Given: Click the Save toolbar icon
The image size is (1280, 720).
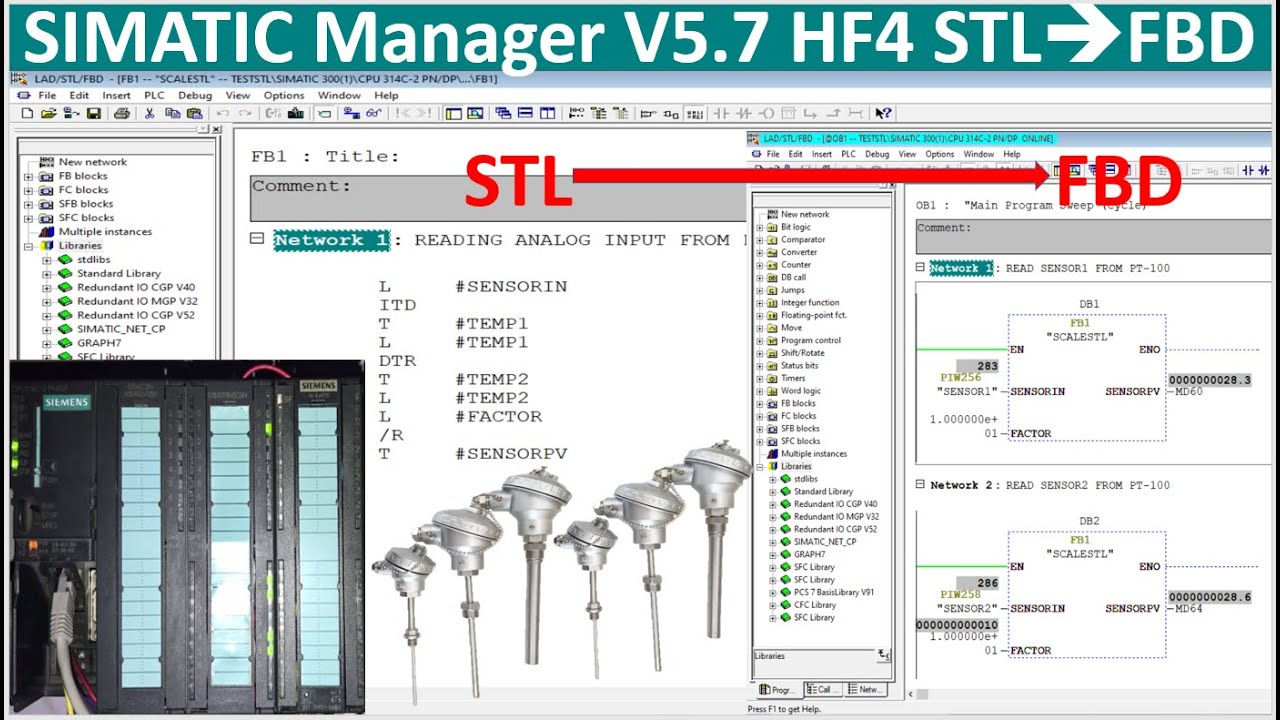Looking at the screenshot, I should tap(94, 113).
